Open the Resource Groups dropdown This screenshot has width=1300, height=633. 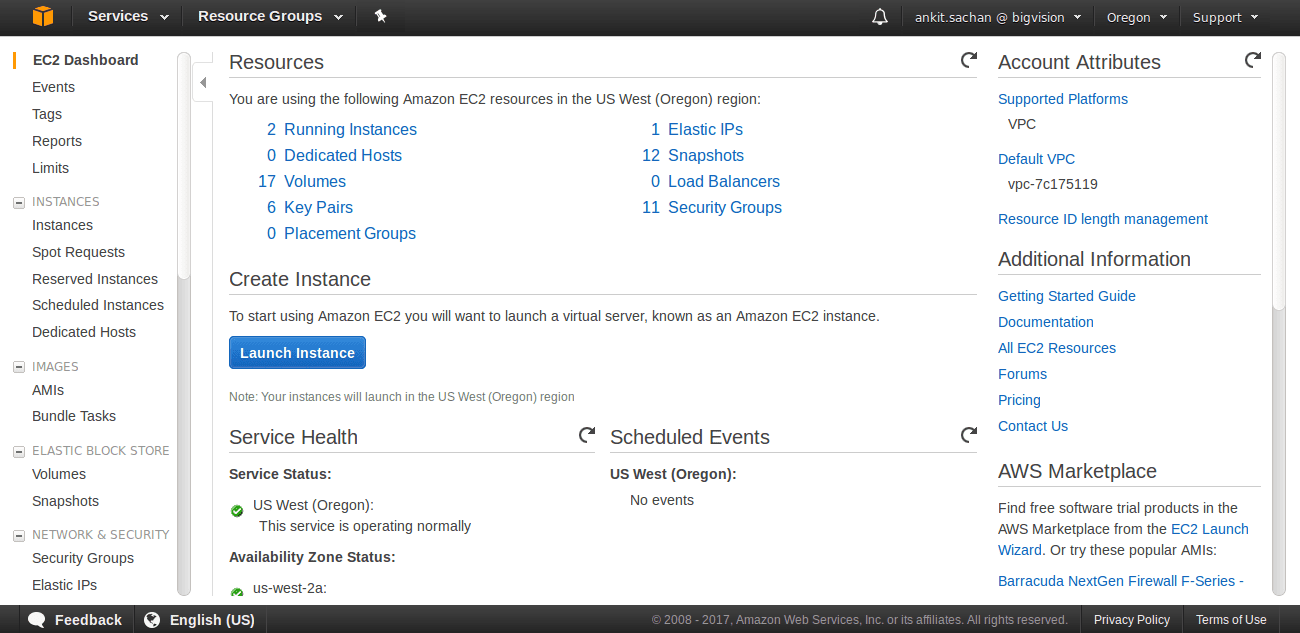pos(270,17)
